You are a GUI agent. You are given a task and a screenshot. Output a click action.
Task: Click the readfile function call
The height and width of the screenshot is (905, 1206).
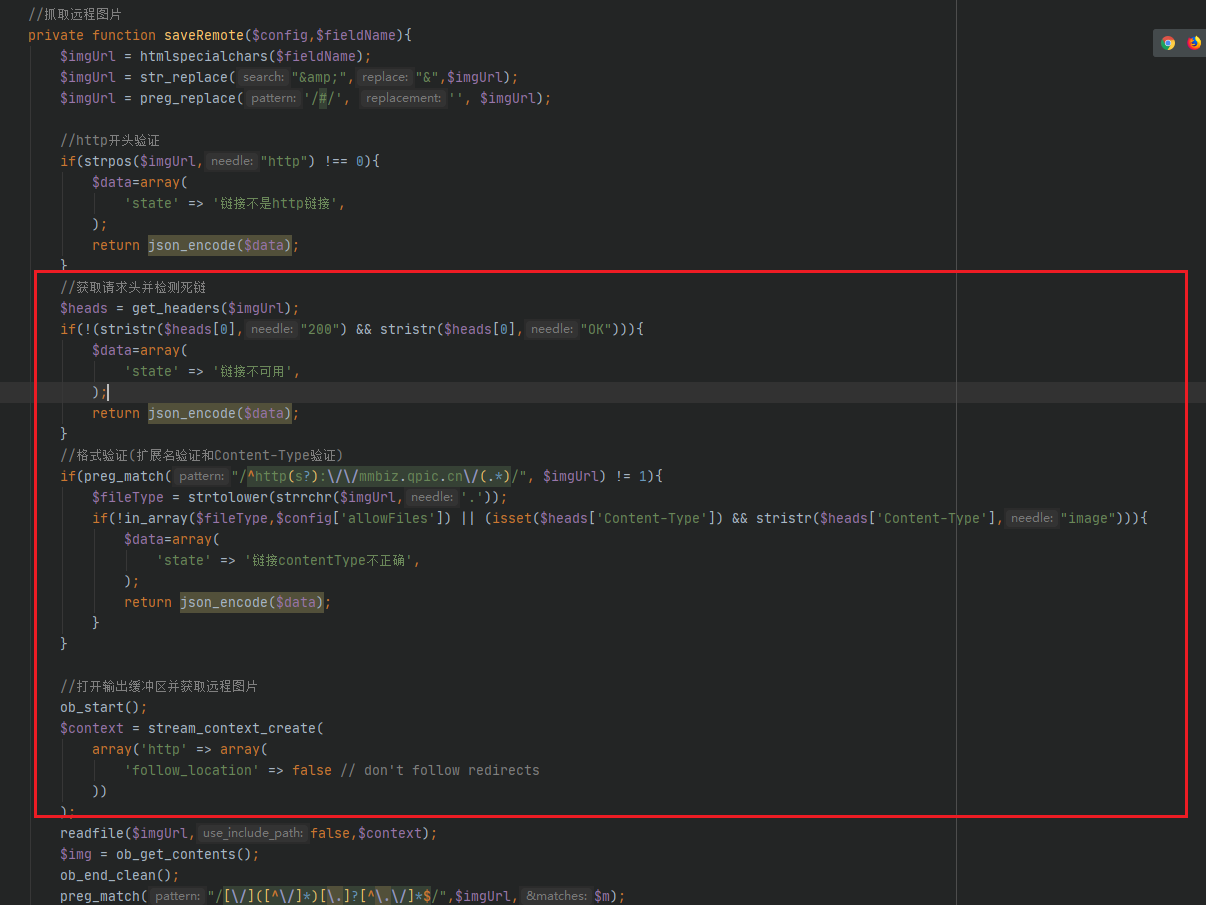pos(92,833)
